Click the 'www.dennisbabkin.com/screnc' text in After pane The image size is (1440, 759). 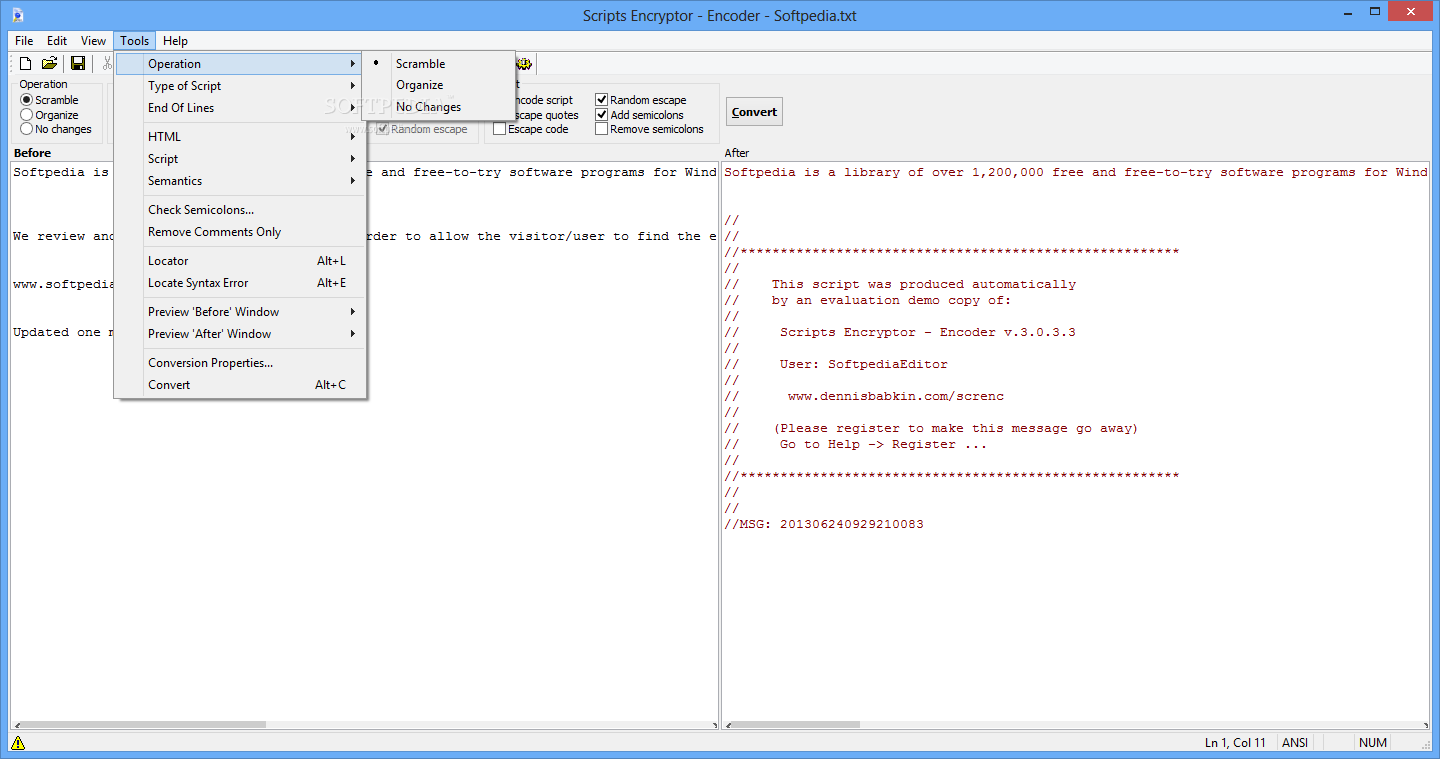point(895,396)
